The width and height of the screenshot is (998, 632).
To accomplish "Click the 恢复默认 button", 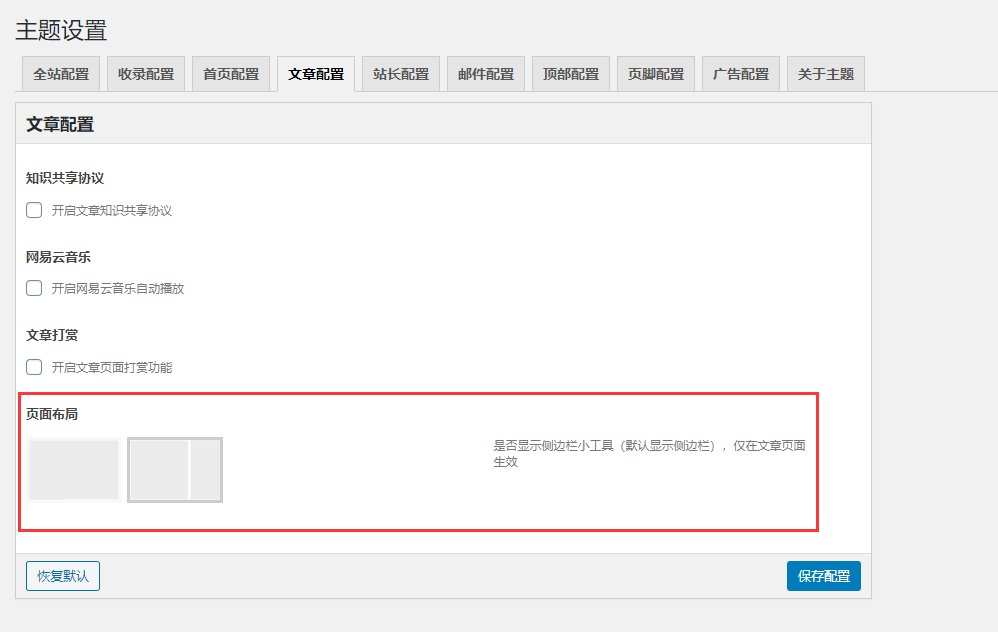I will click(62, 576).
